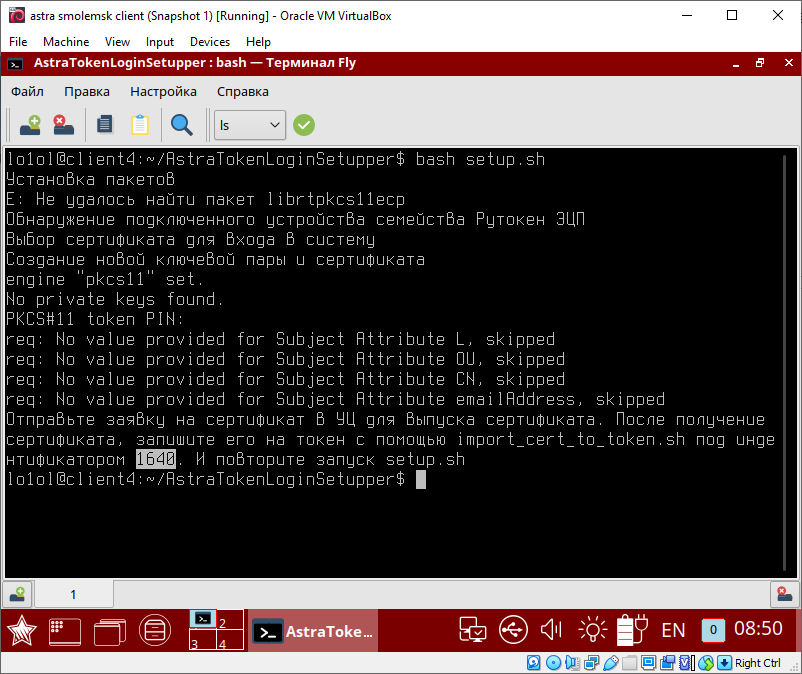
Task: Click the 'No private keys found.' line
Action: click(115, 299)
